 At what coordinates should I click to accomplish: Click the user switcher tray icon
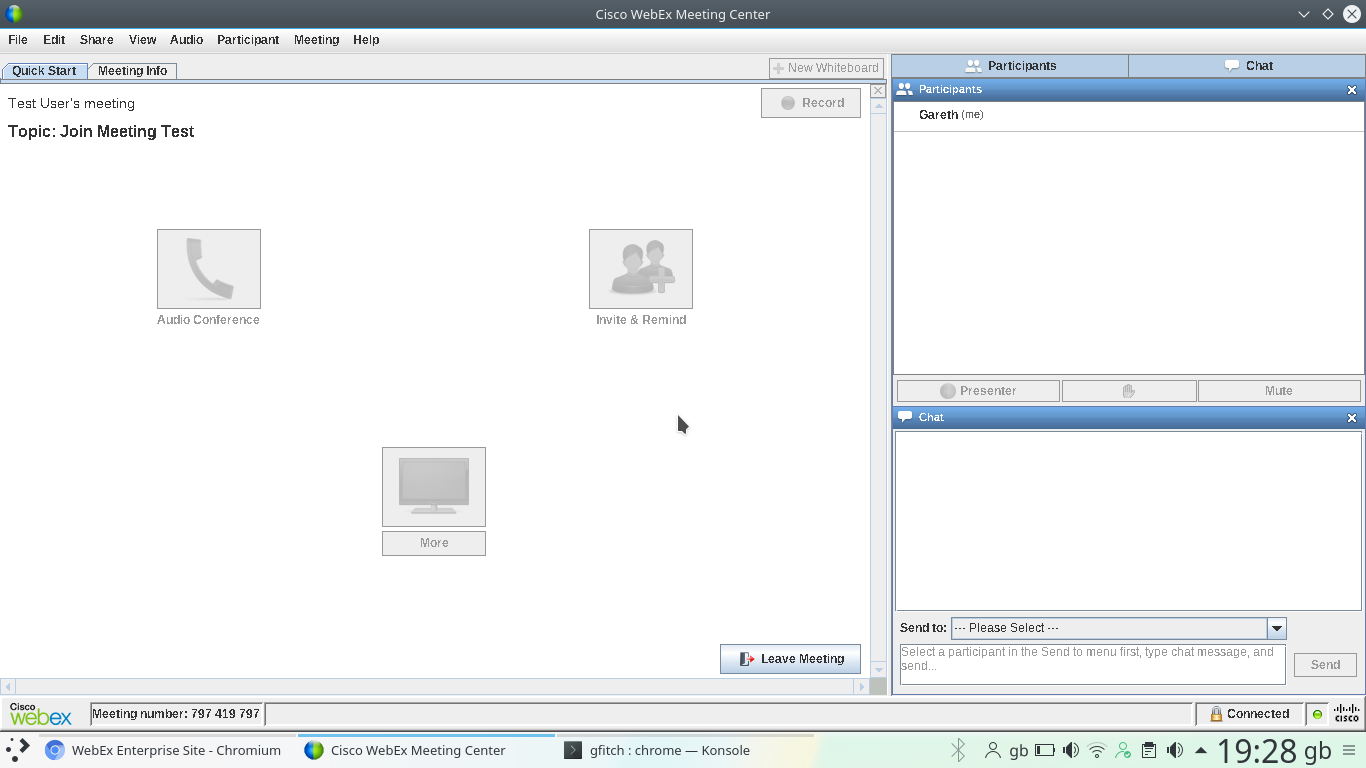click(993, 750)
